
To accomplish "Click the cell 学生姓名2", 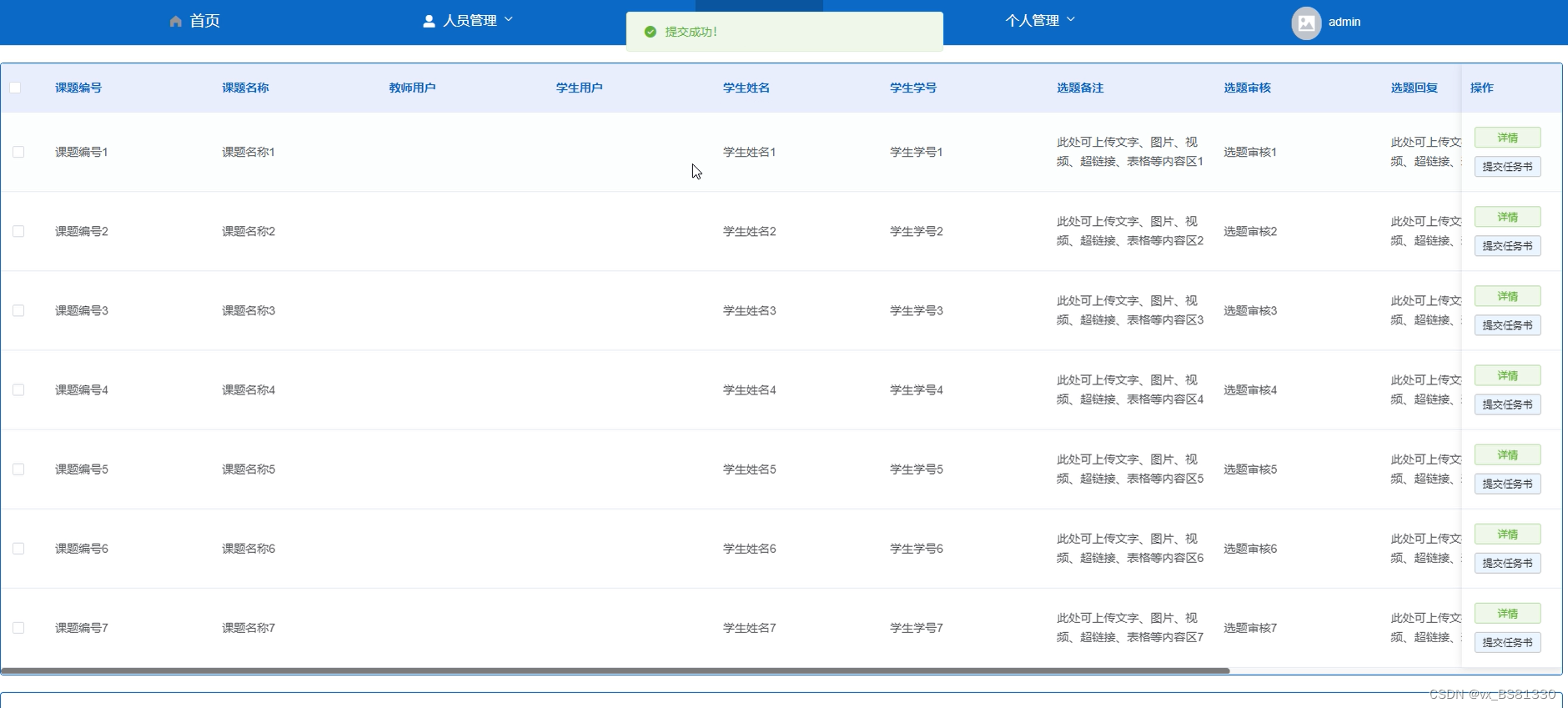I will pos(750,231).
